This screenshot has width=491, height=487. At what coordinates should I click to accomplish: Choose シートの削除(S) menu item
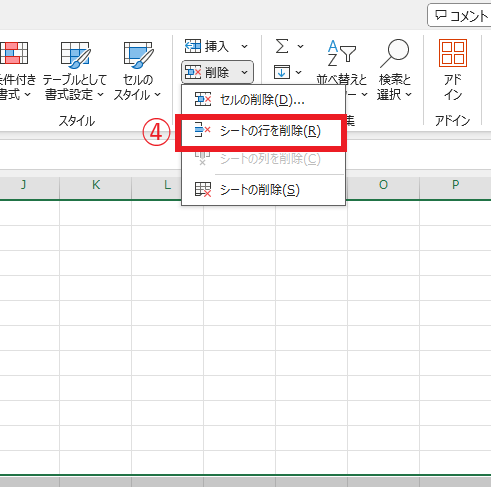pyautogui.click(x=263, y=190)
